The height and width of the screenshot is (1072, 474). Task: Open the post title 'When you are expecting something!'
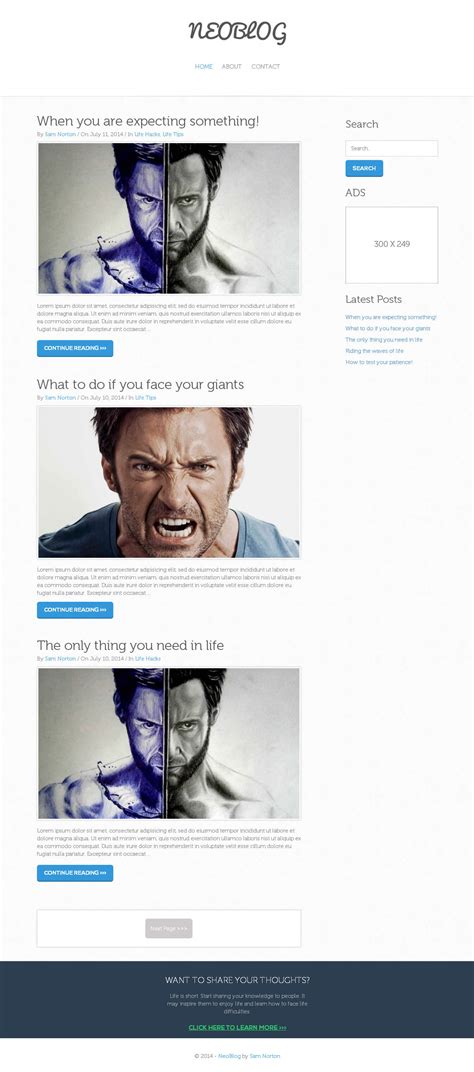(148, 121)
